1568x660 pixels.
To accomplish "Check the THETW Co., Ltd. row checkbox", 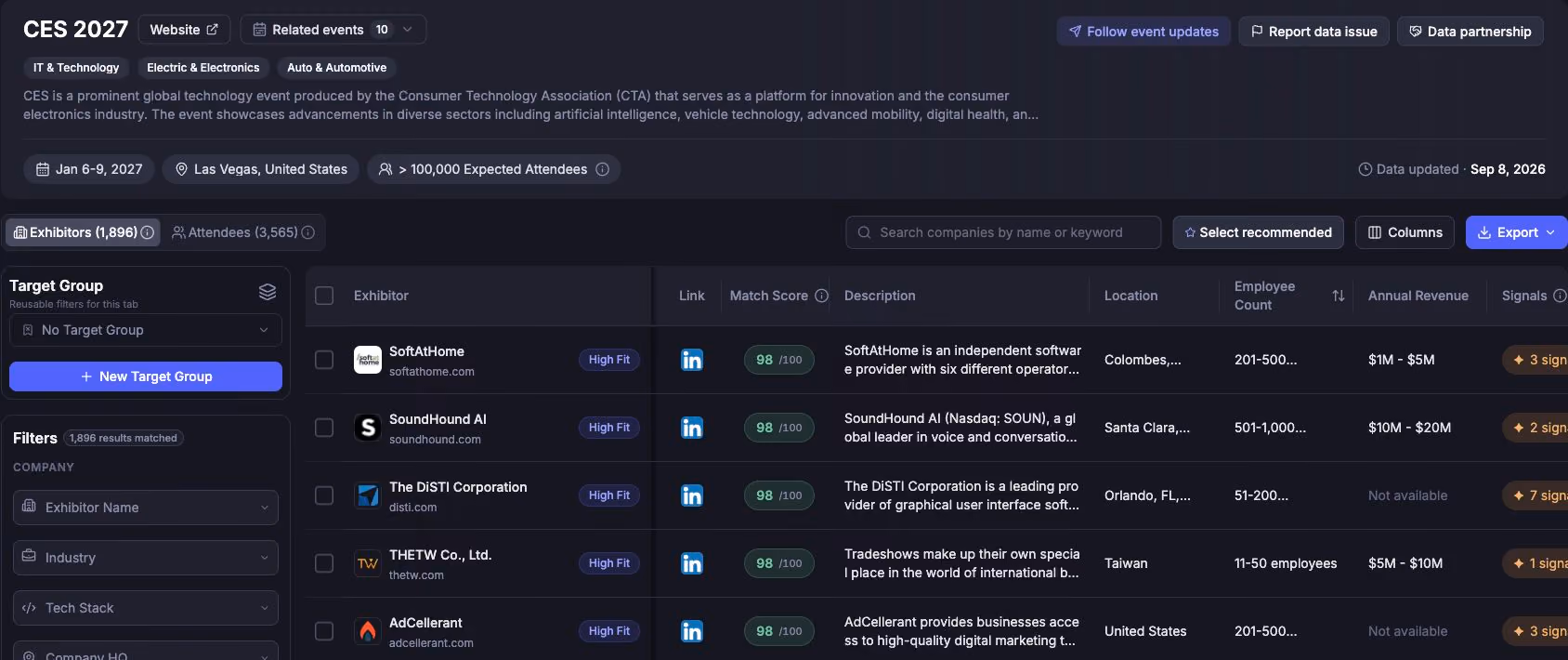I will click(324, 563).
